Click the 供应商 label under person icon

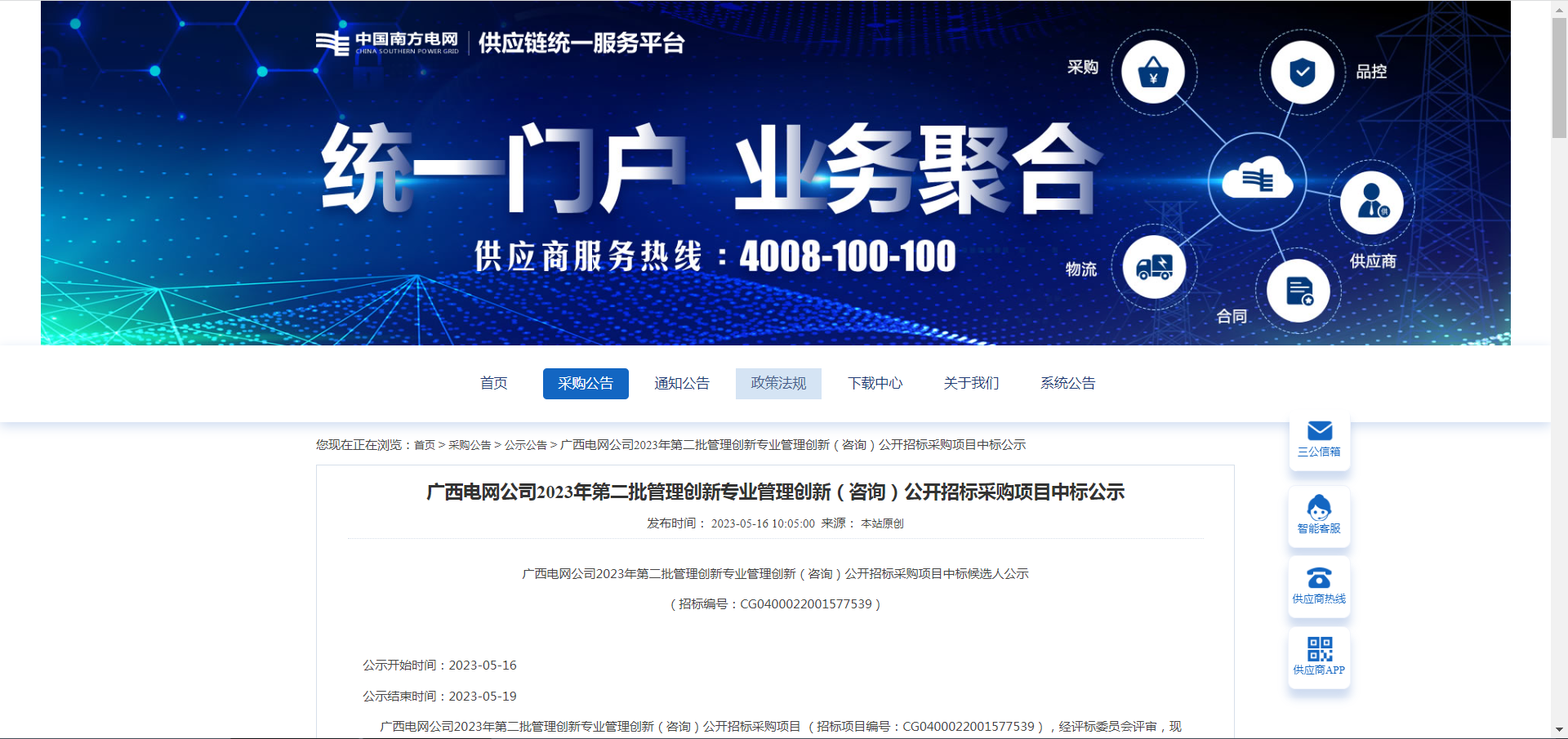[1373, 261]
